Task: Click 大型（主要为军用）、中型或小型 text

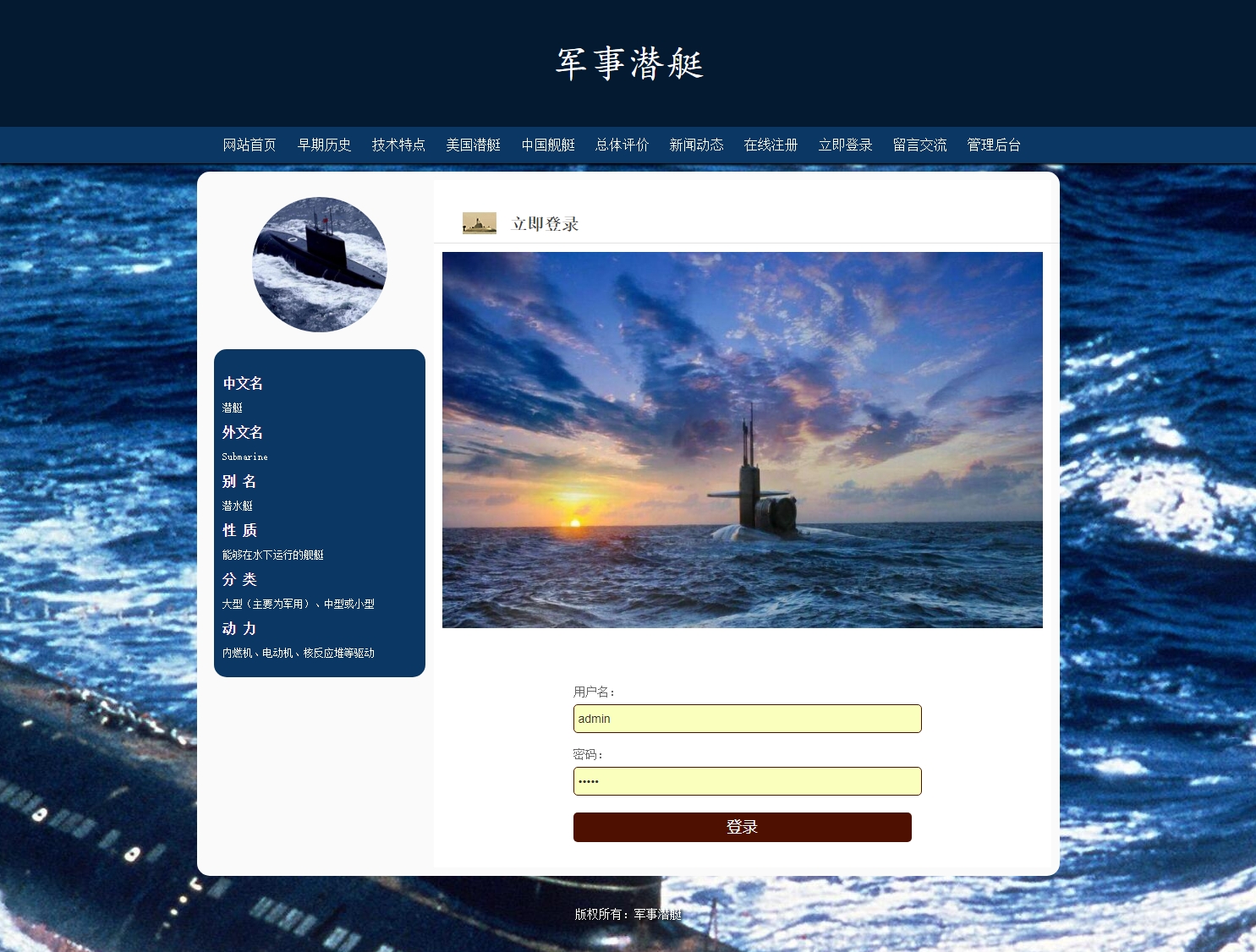Action: (x=299, y=604)
